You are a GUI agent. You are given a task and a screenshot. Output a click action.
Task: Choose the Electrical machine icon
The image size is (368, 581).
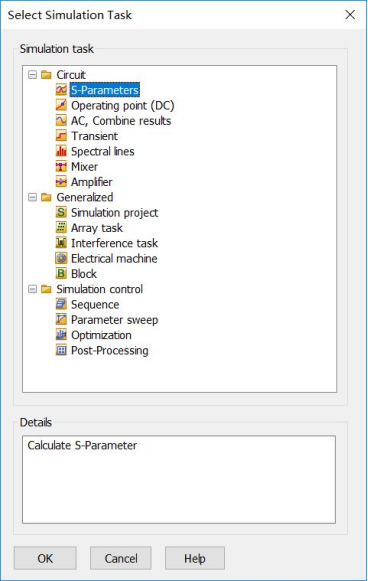(x=61, y=258)
